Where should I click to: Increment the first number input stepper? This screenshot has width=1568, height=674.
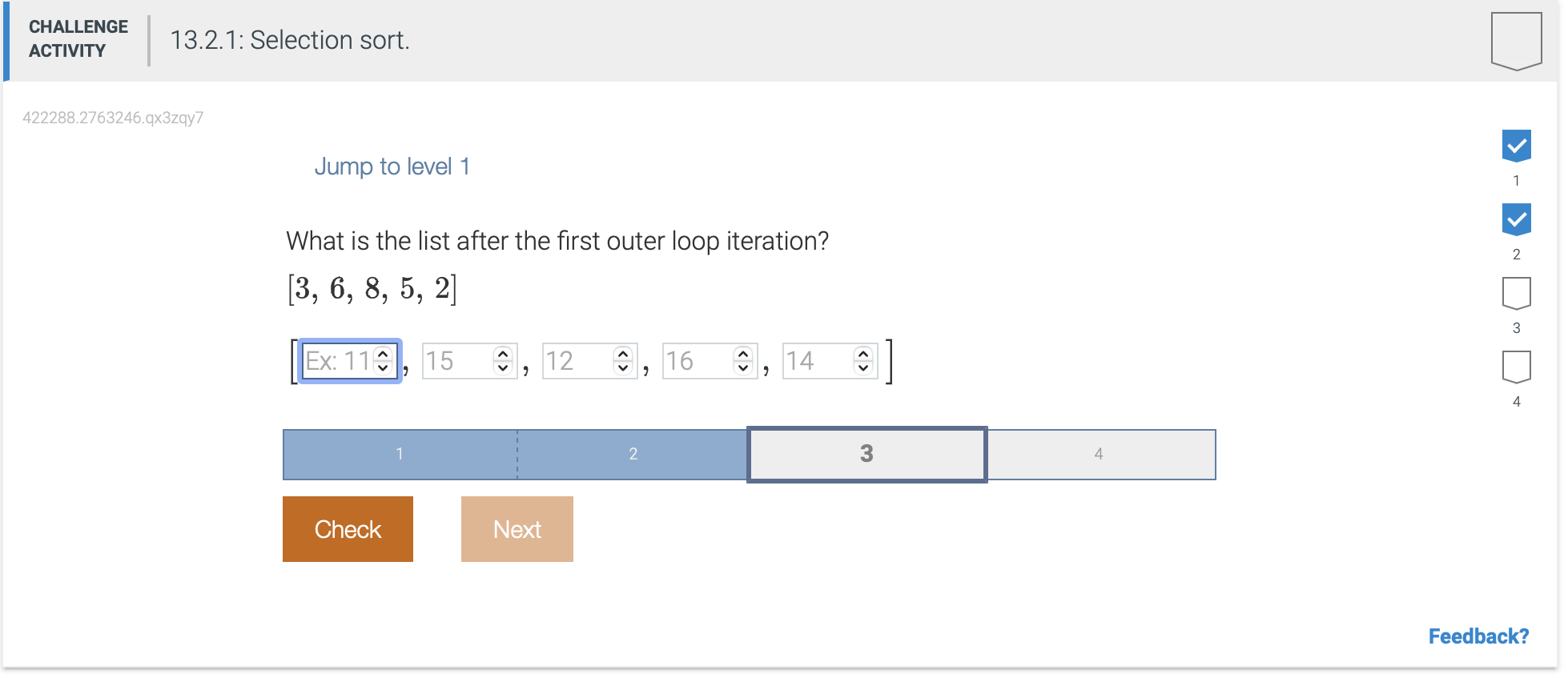pos(383,354)
